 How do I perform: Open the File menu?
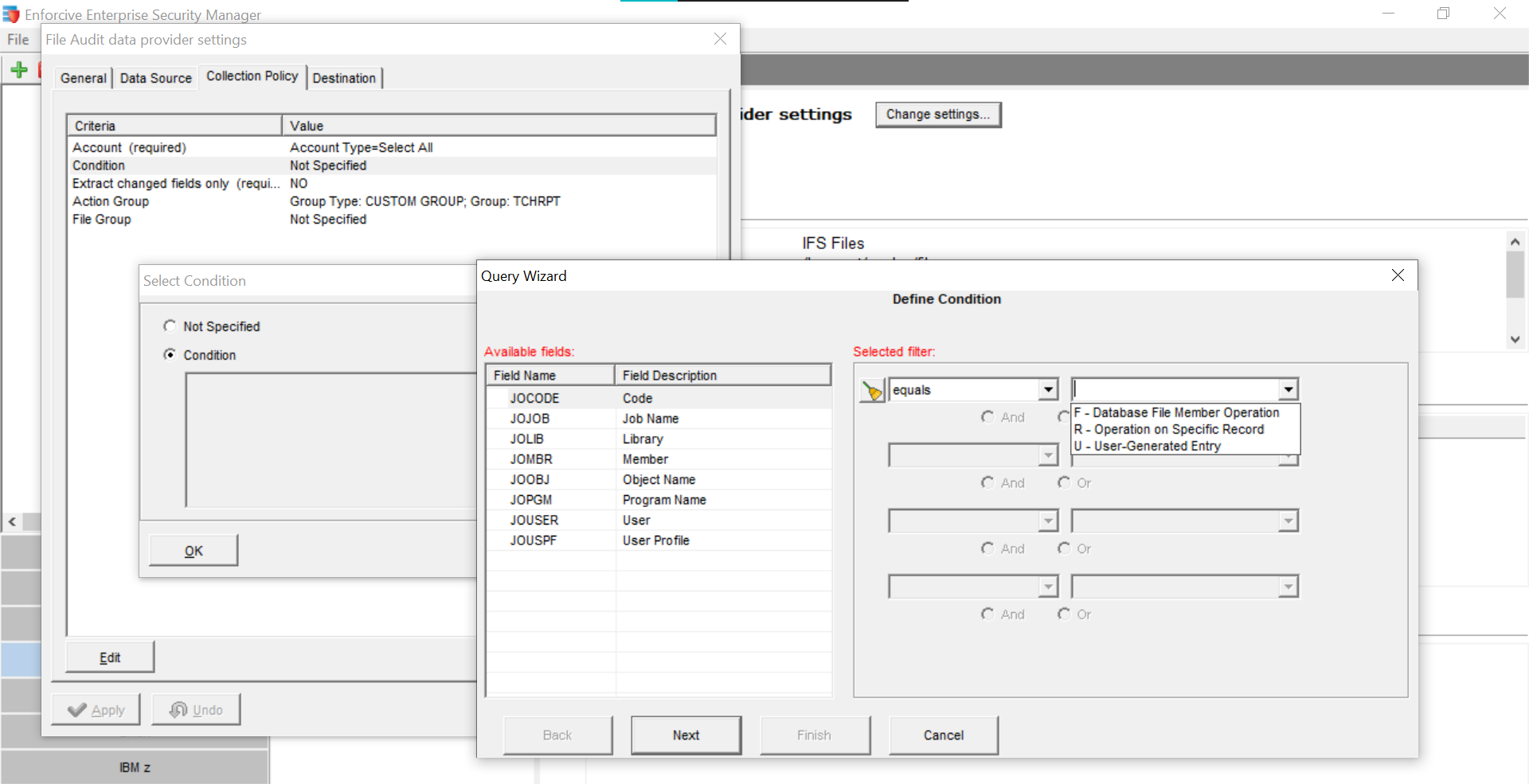17,39
